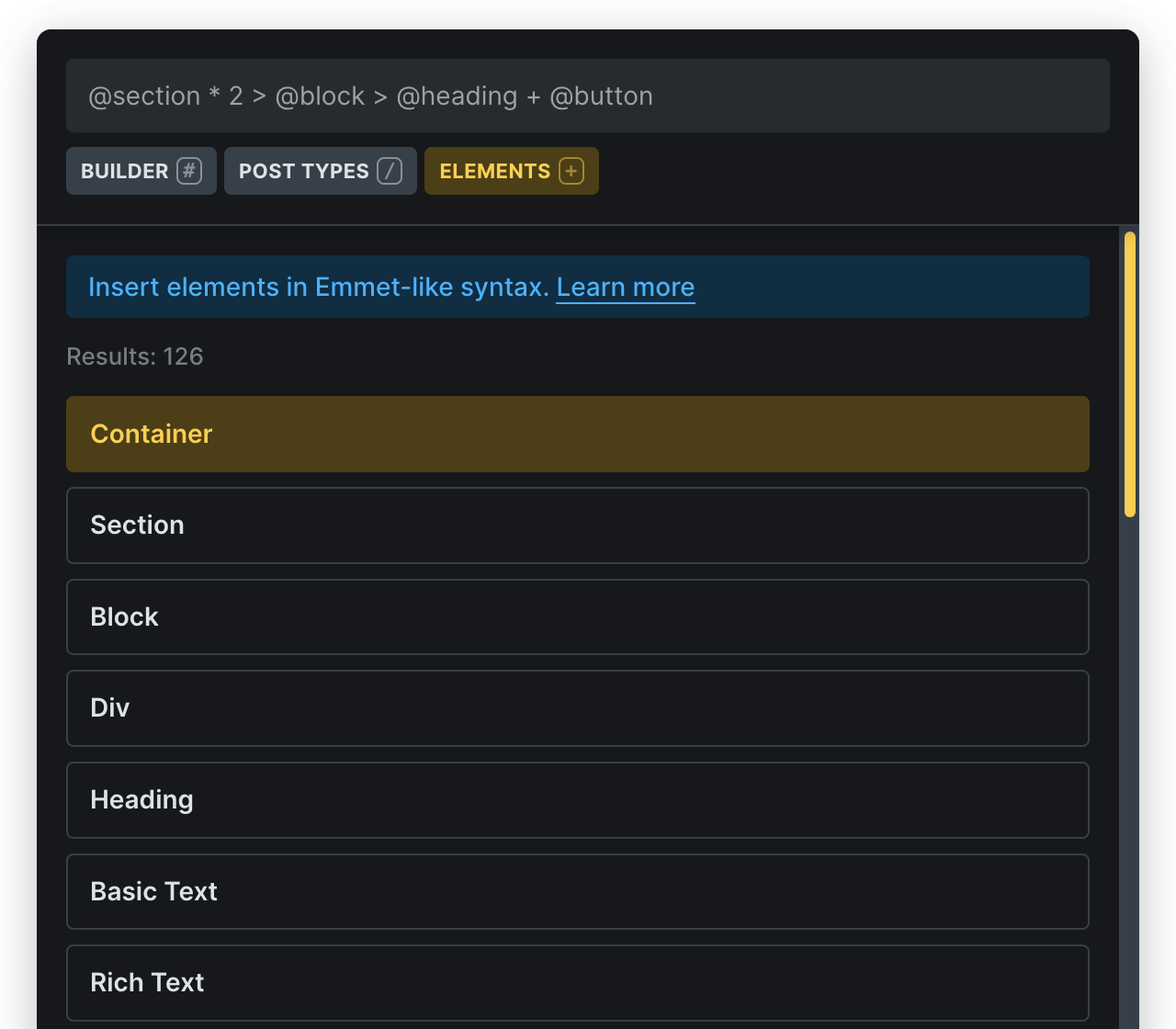Focus the Emmet-like command input field

(588, 96)
